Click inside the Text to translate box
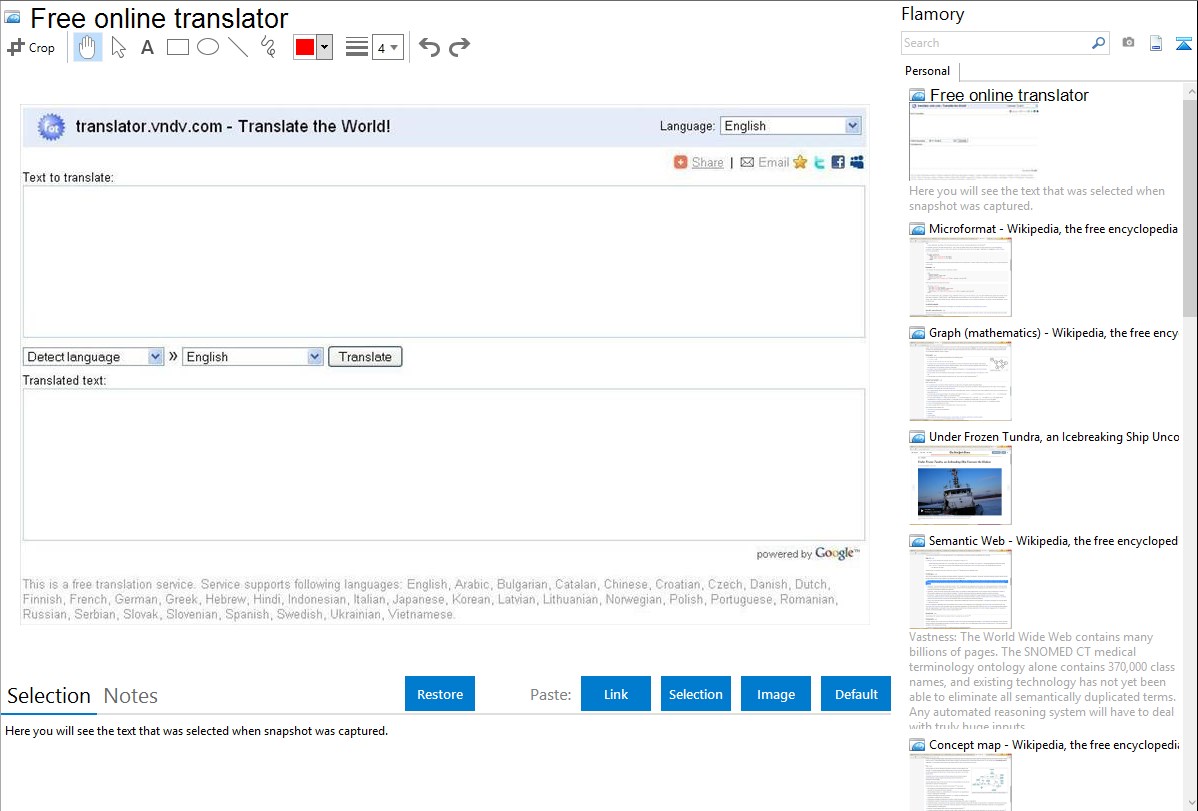 point(444,261)
